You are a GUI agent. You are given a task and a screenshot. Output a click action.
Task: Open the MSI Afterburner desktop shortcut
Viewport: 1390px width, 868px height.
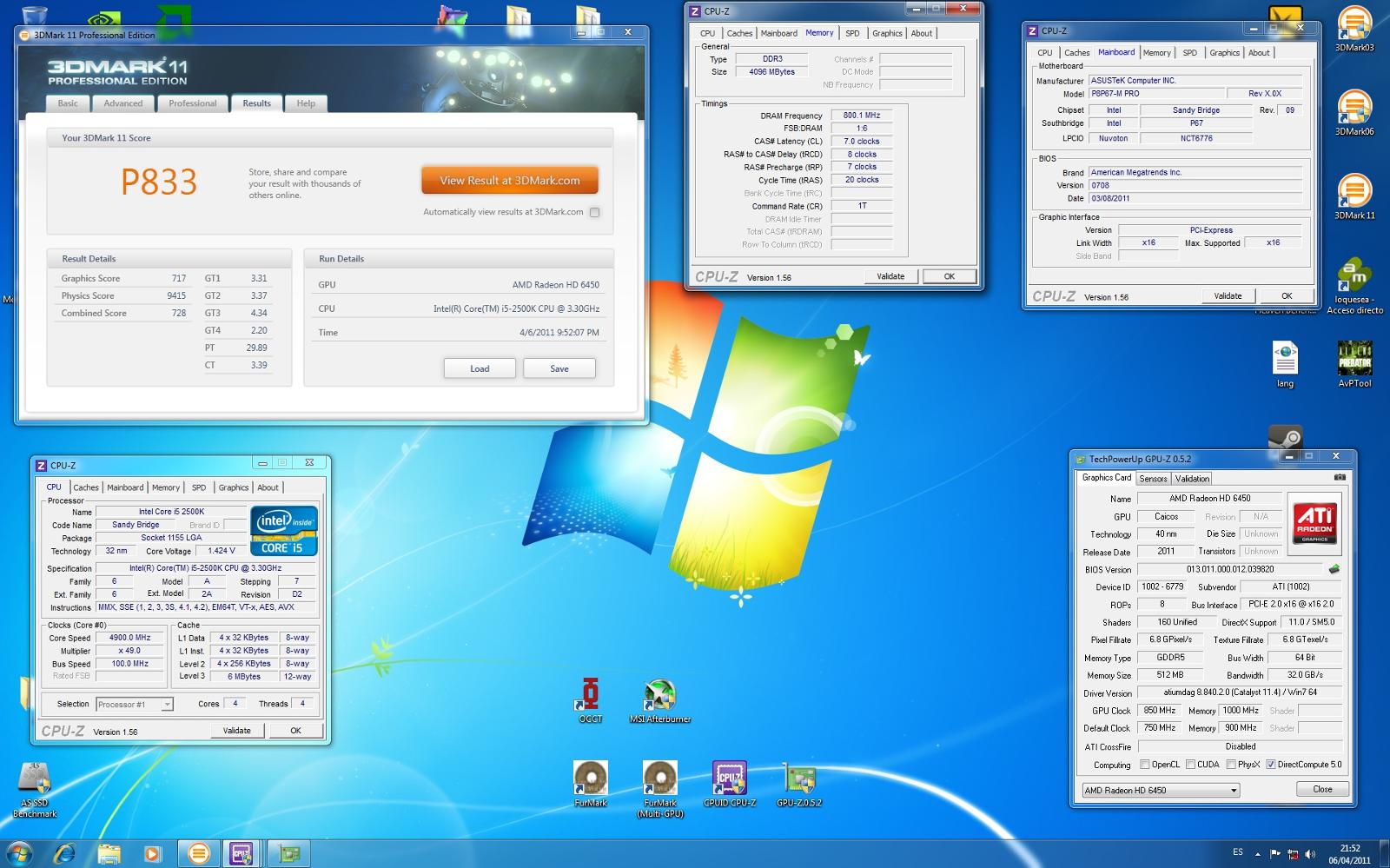pyautogui.click(x=660, y=700)
